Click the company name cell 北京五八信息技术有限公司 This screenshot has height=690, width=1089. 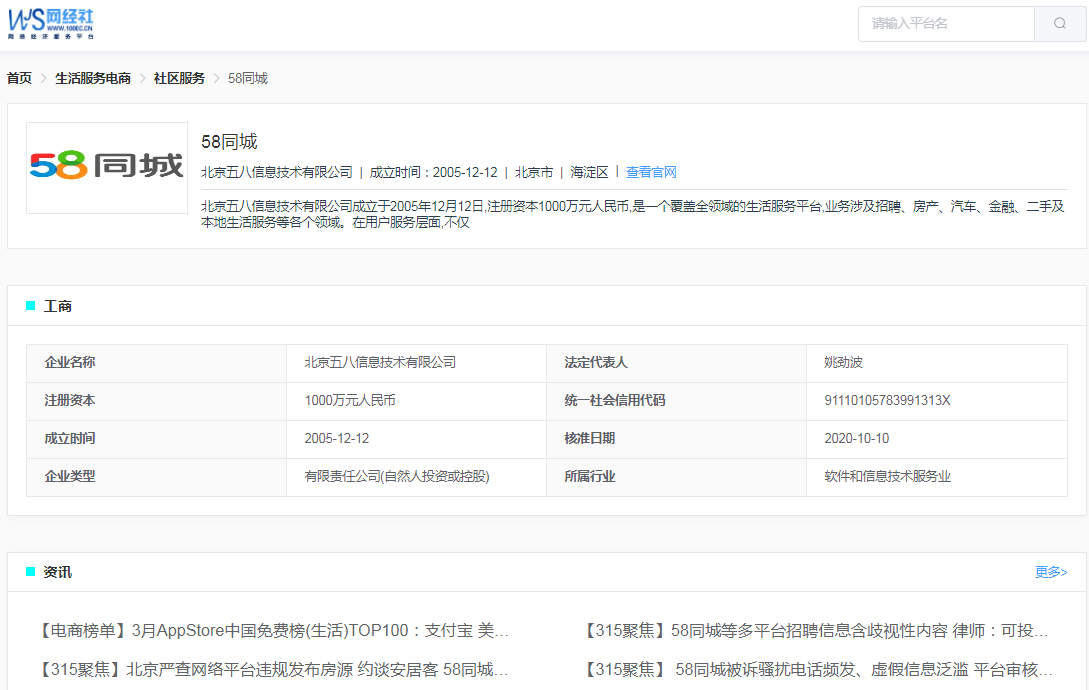380,362
